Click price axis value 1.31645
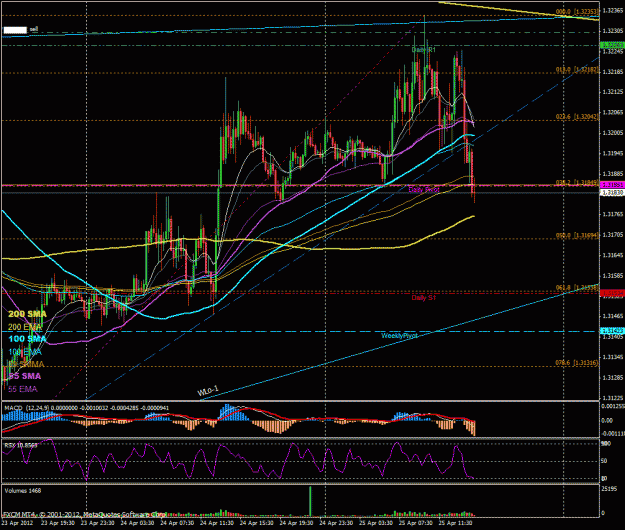Screen dimensions: 625x530 (613, 255)
